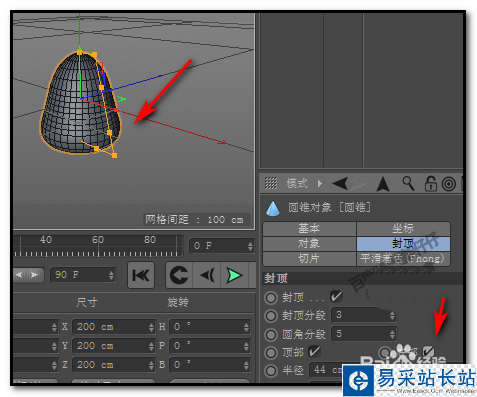The image size is (477, 397).
Task: Click the 封顶分段 value stepper arrows
Action: point(392,315)
